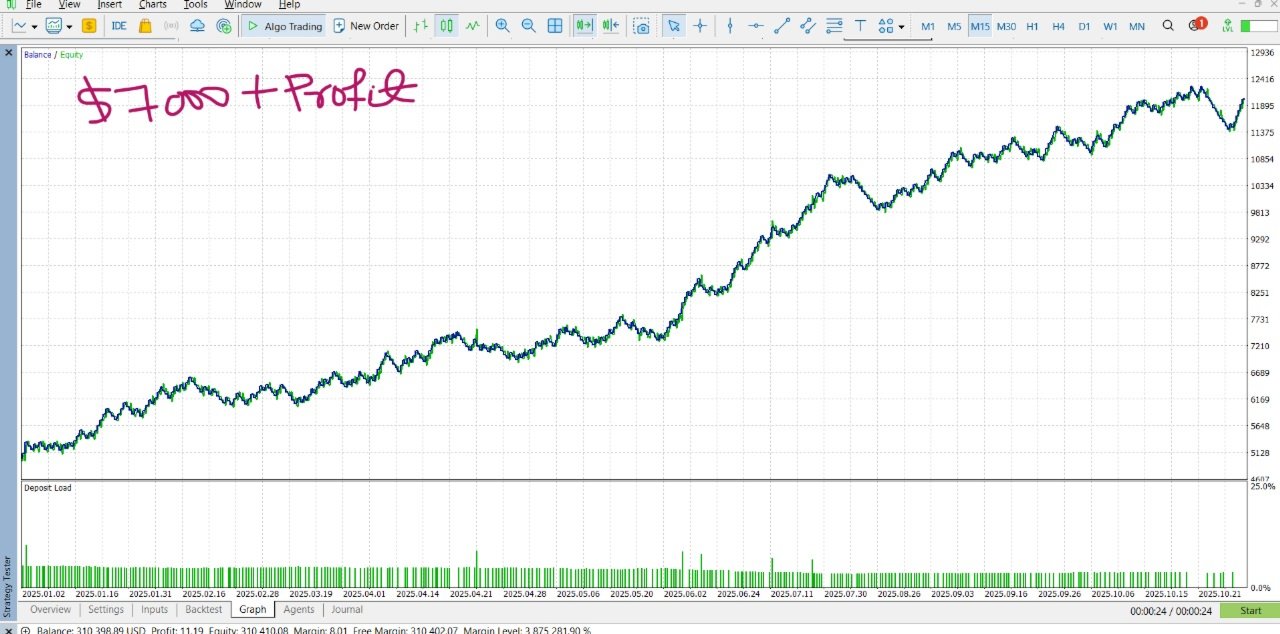Viewport: 1280px width, 634px height.
Task: Expand the chart type dropdown arrow
Action: pyautogui.click(x=35, y=27)
